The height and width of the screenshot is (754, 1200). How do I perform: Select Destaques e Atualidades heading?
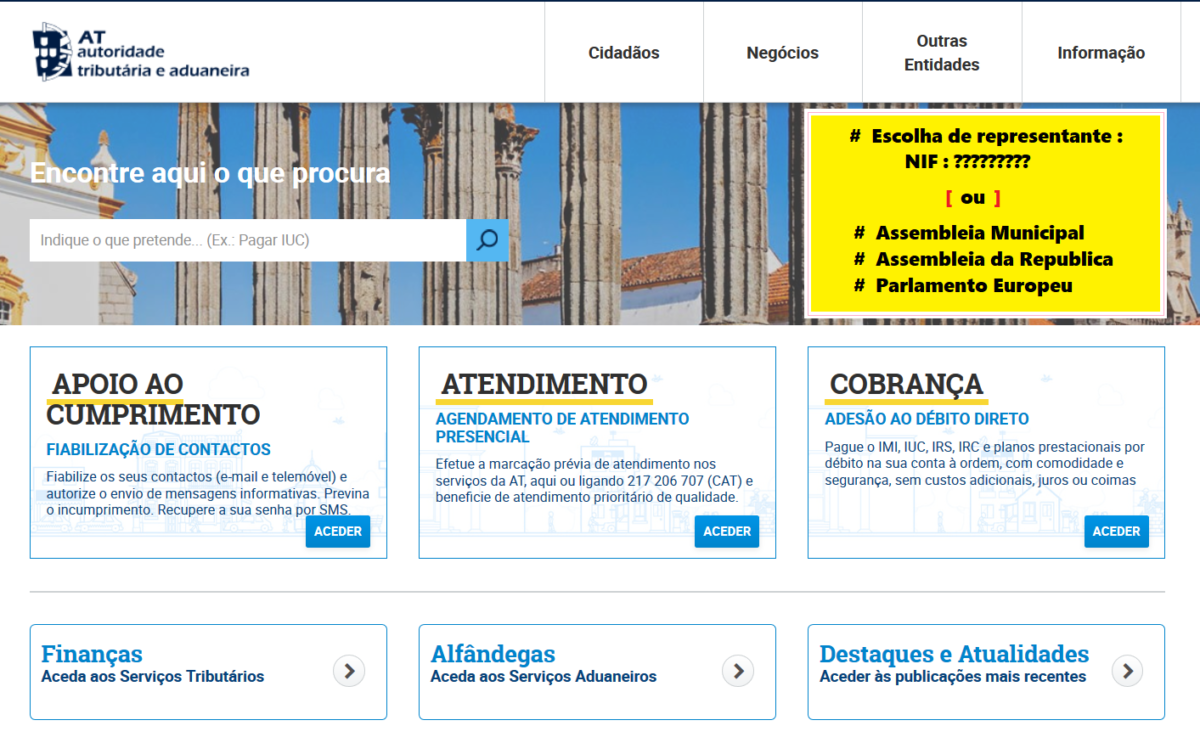953,654
